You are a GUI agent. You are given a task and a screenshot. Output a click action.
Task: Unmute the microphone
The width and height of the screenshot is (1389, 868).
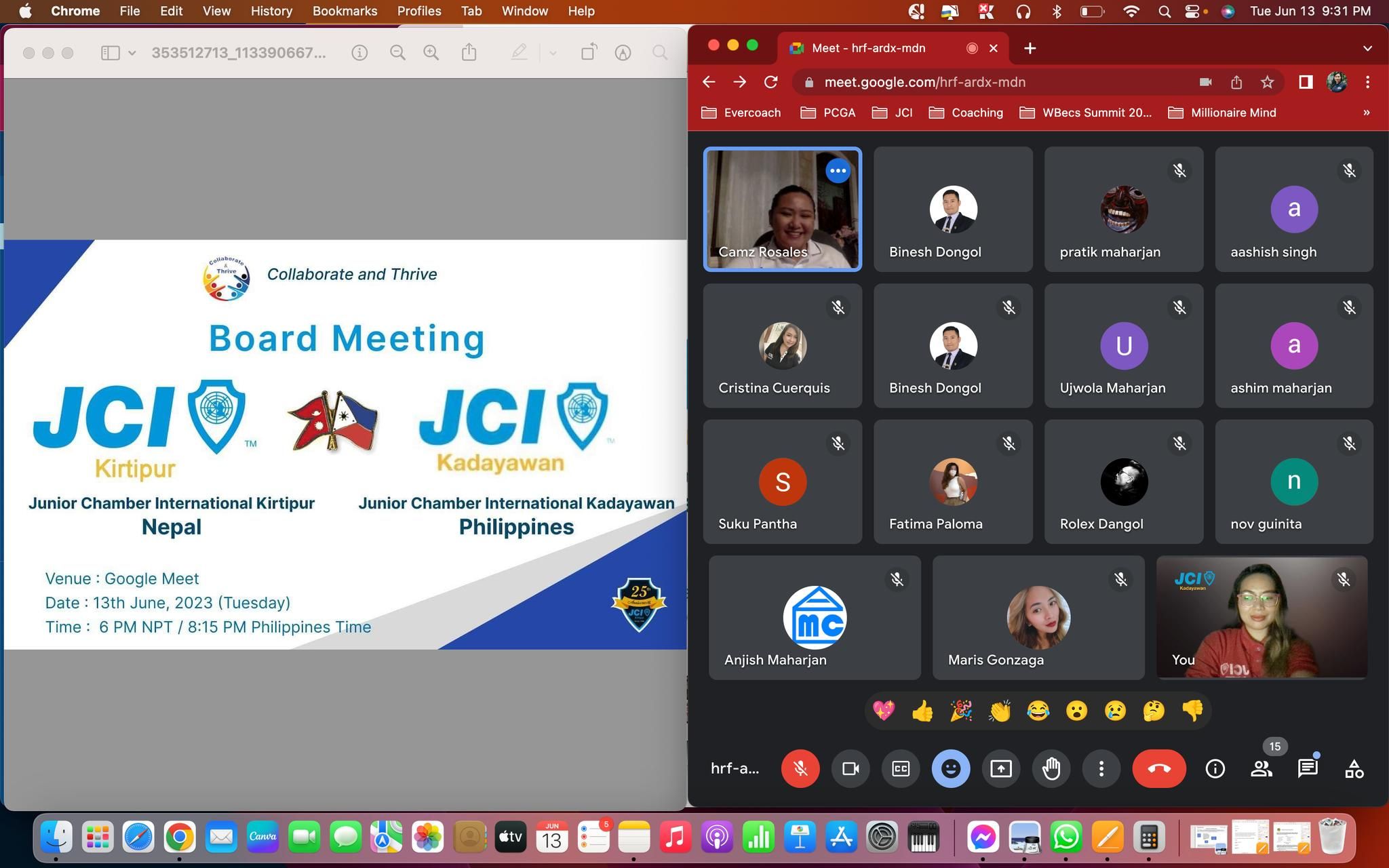point(800,768)
